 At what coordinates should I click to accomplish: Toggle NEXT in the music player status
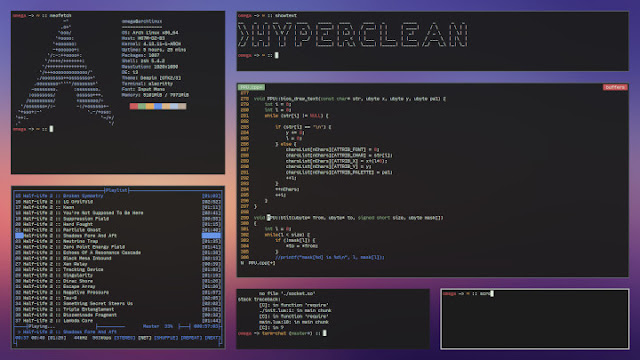(x=212, y=338)
